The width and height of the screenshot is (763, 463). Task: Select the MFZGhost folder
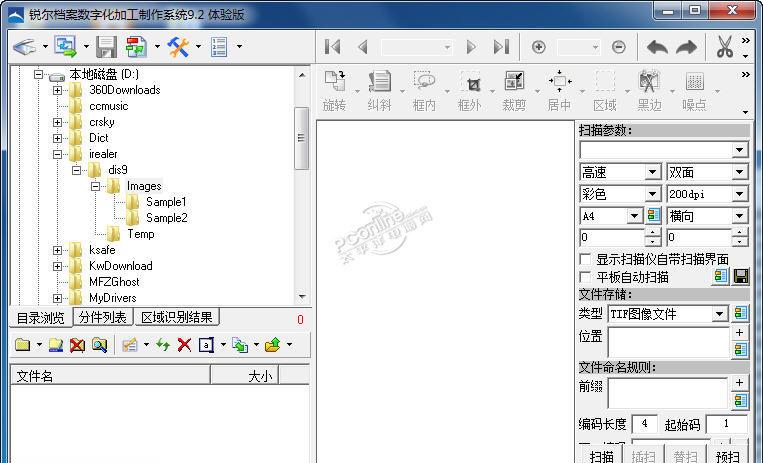coord(114,282)
